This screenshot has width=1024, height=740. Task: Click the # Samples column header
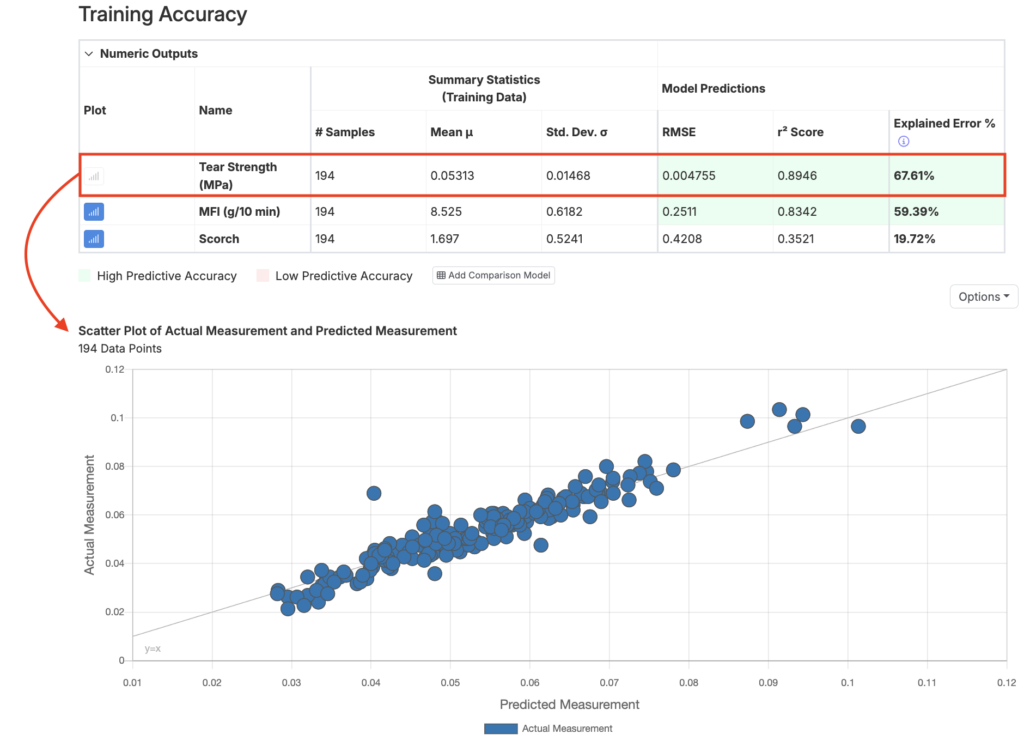click(x=344, y=131)
